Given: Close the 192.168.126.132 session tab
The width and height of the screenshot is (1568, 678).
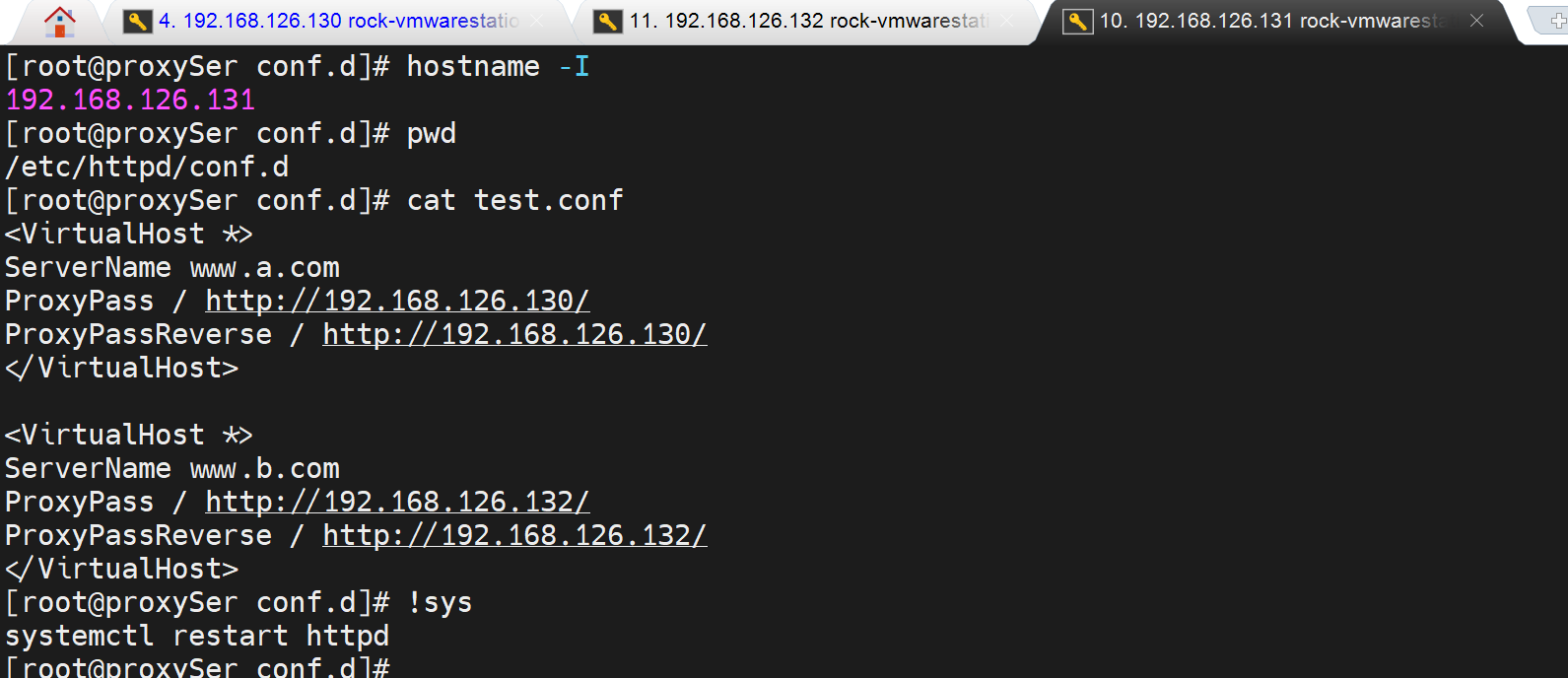Looking at the screenshot, I should coord(1007,21).
